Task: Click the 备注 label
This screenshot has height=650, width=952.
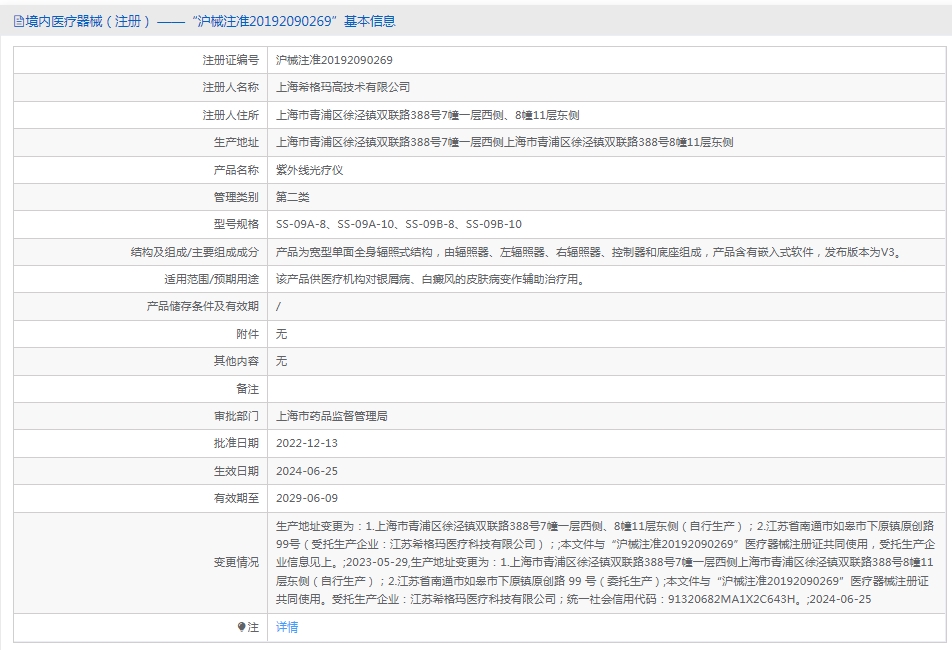Action: pyautogui.click(x=248, y=388)
